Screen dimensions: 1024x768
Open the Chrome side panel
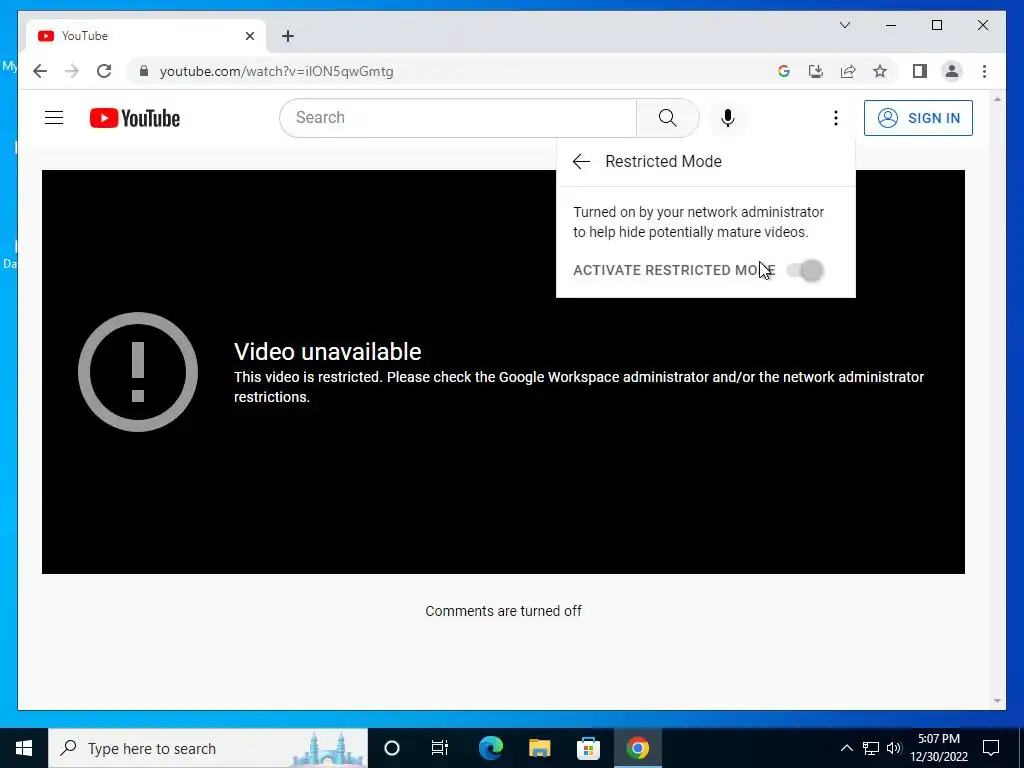pyautogui.click(x=920, y=71)
